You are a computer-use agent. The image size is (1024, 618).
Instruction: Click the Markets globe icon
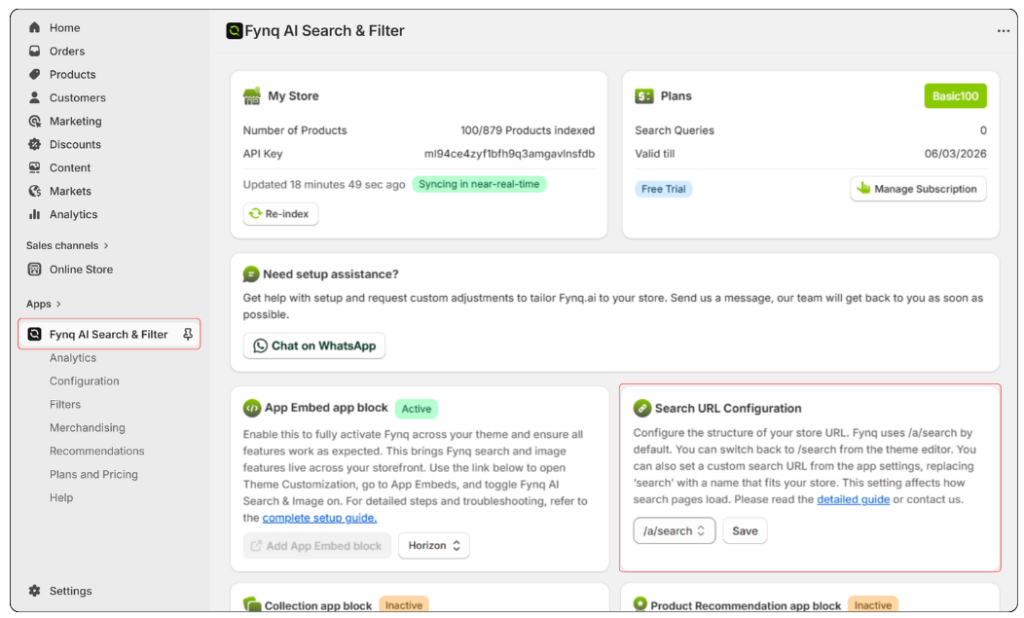coord(35,191)
